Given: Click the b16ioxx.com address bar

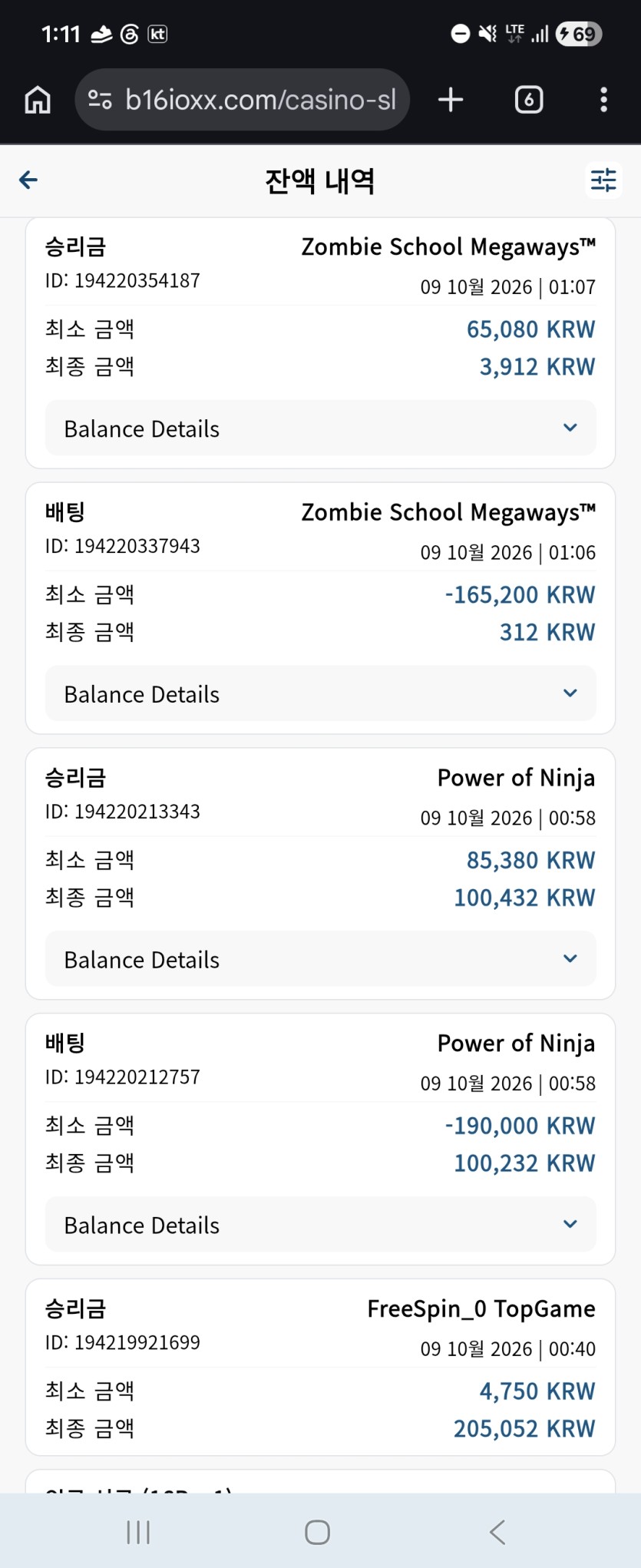Looking at the screenshot, I should 243,100.
